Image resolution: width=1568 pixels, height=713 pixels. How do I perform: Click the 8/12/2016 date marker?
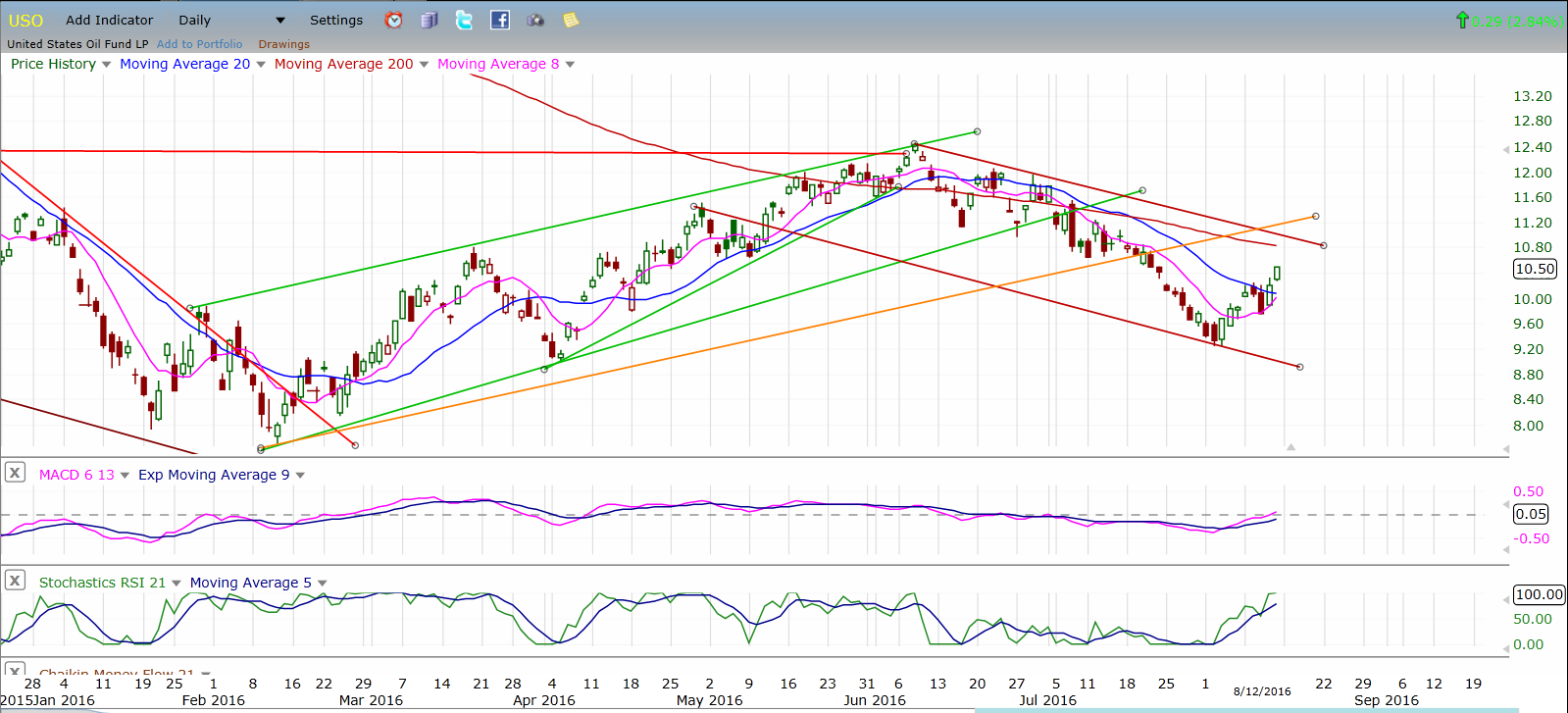click(1262, 691)
